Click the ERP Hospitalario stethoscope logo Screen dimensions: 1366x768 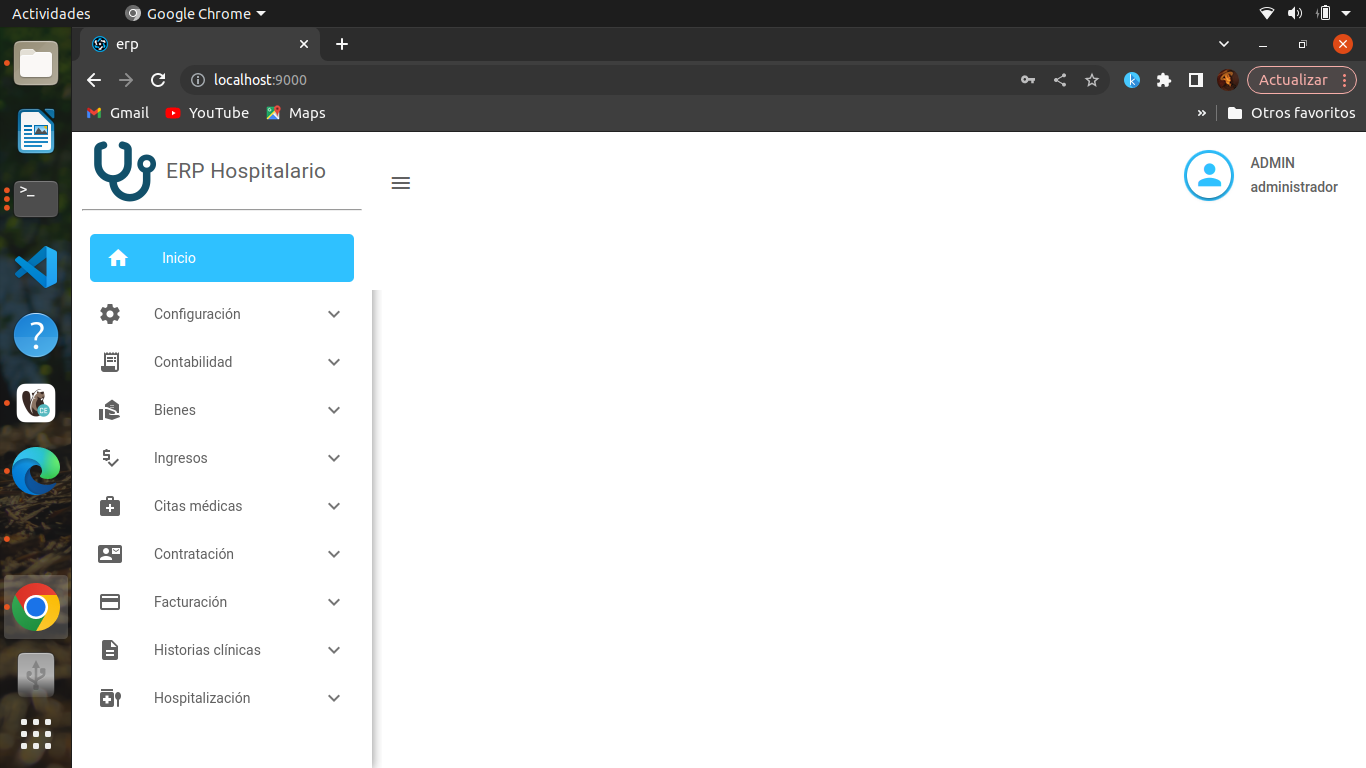125,171
